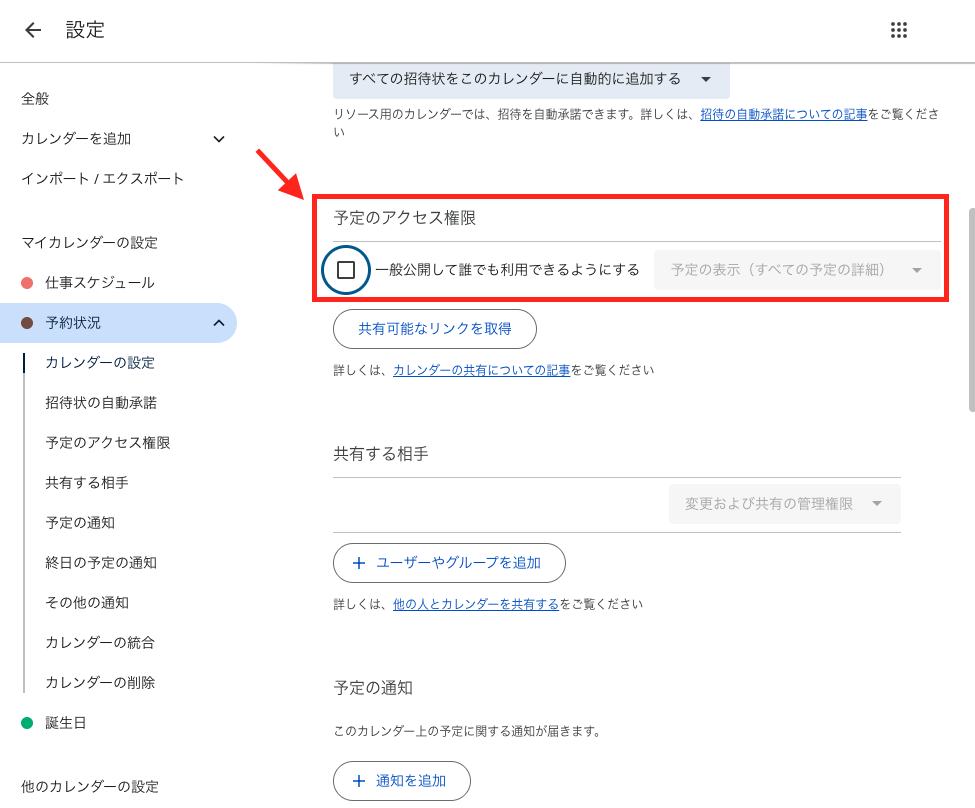
Task: Click the 共有する相手 section heading
Action: (x=381, y=454)
